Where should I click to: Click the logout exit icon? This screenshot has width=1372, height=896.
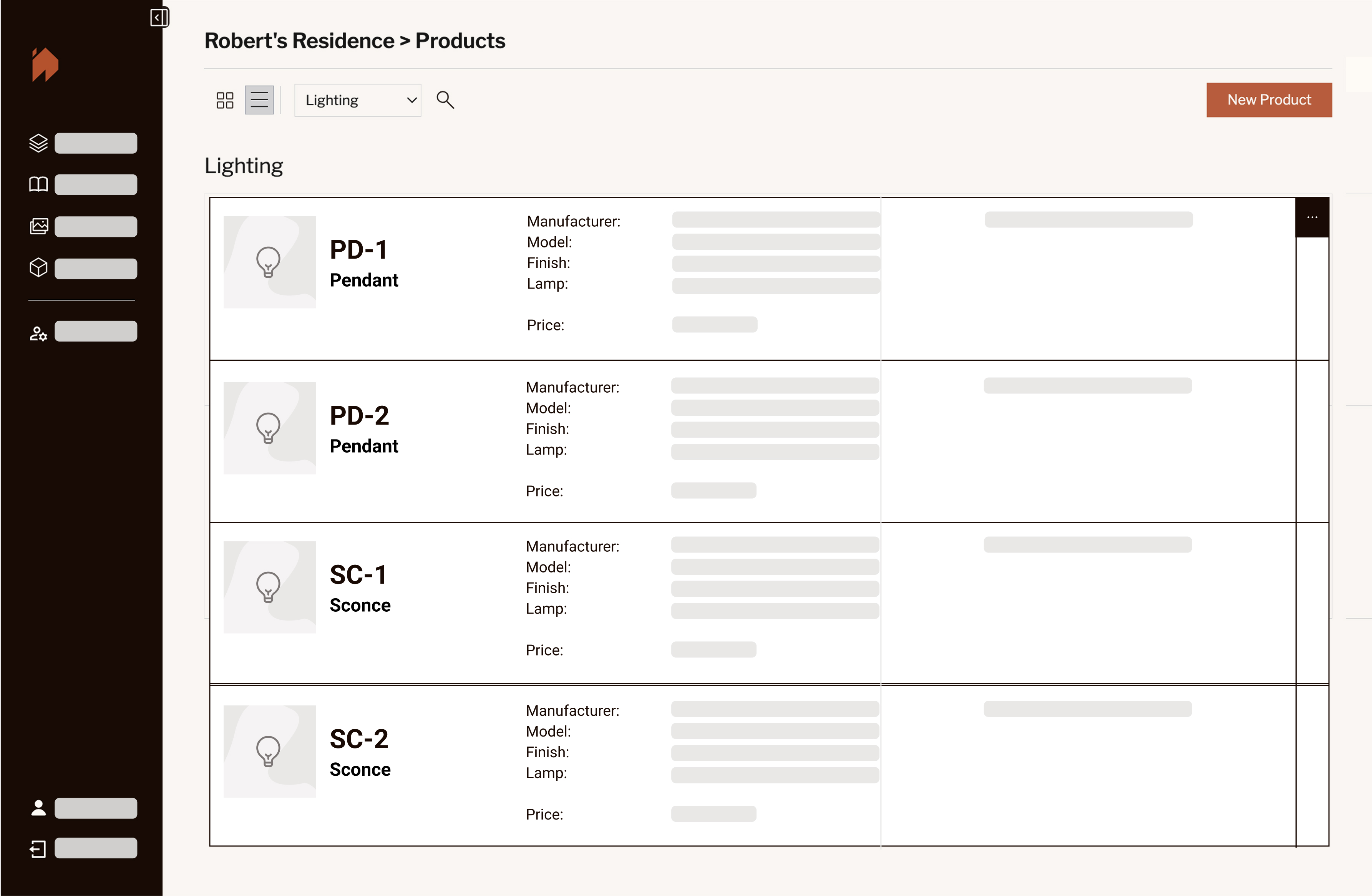click(x=38, y=849)
